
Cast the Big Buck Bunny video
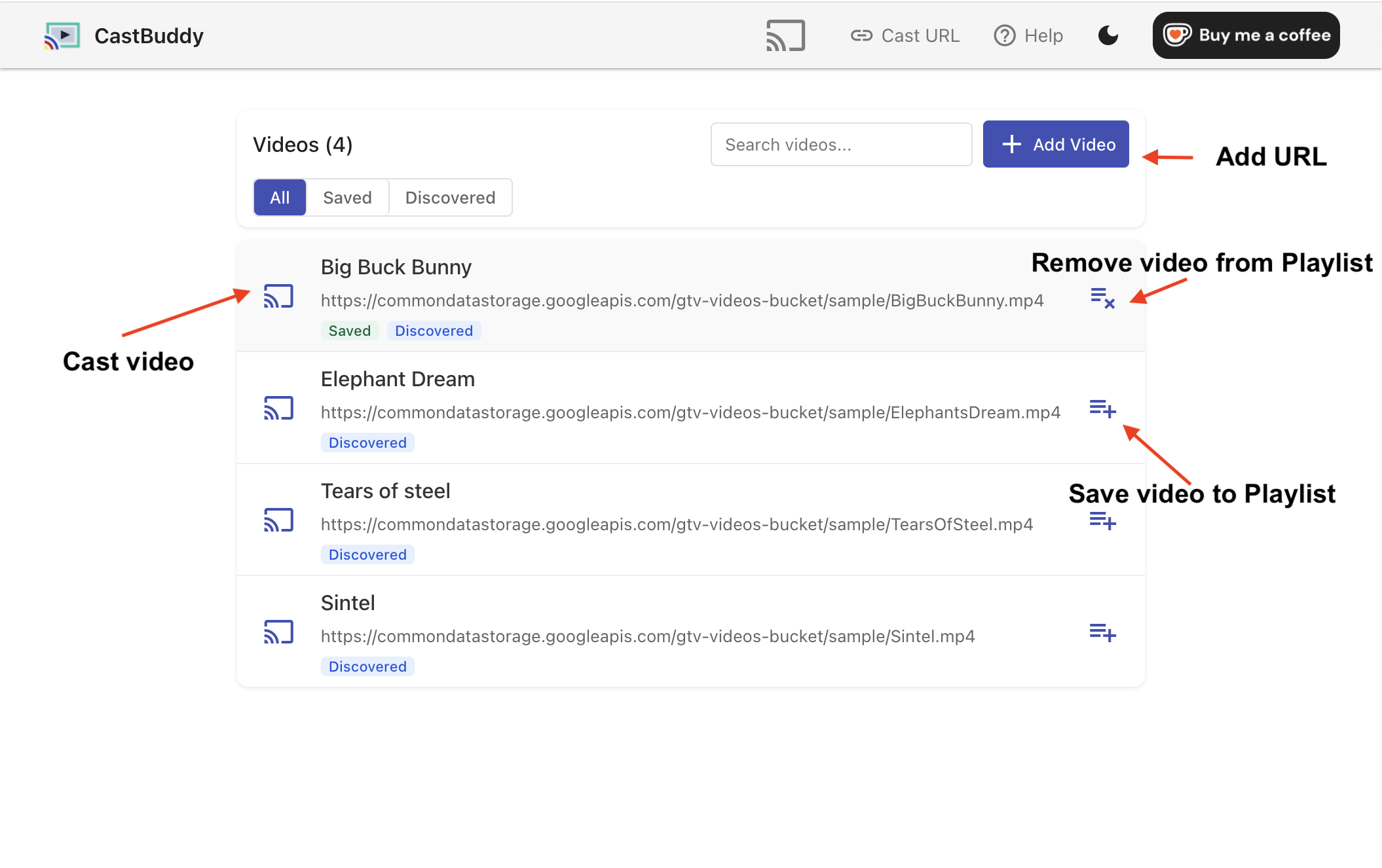pos(278,297)
